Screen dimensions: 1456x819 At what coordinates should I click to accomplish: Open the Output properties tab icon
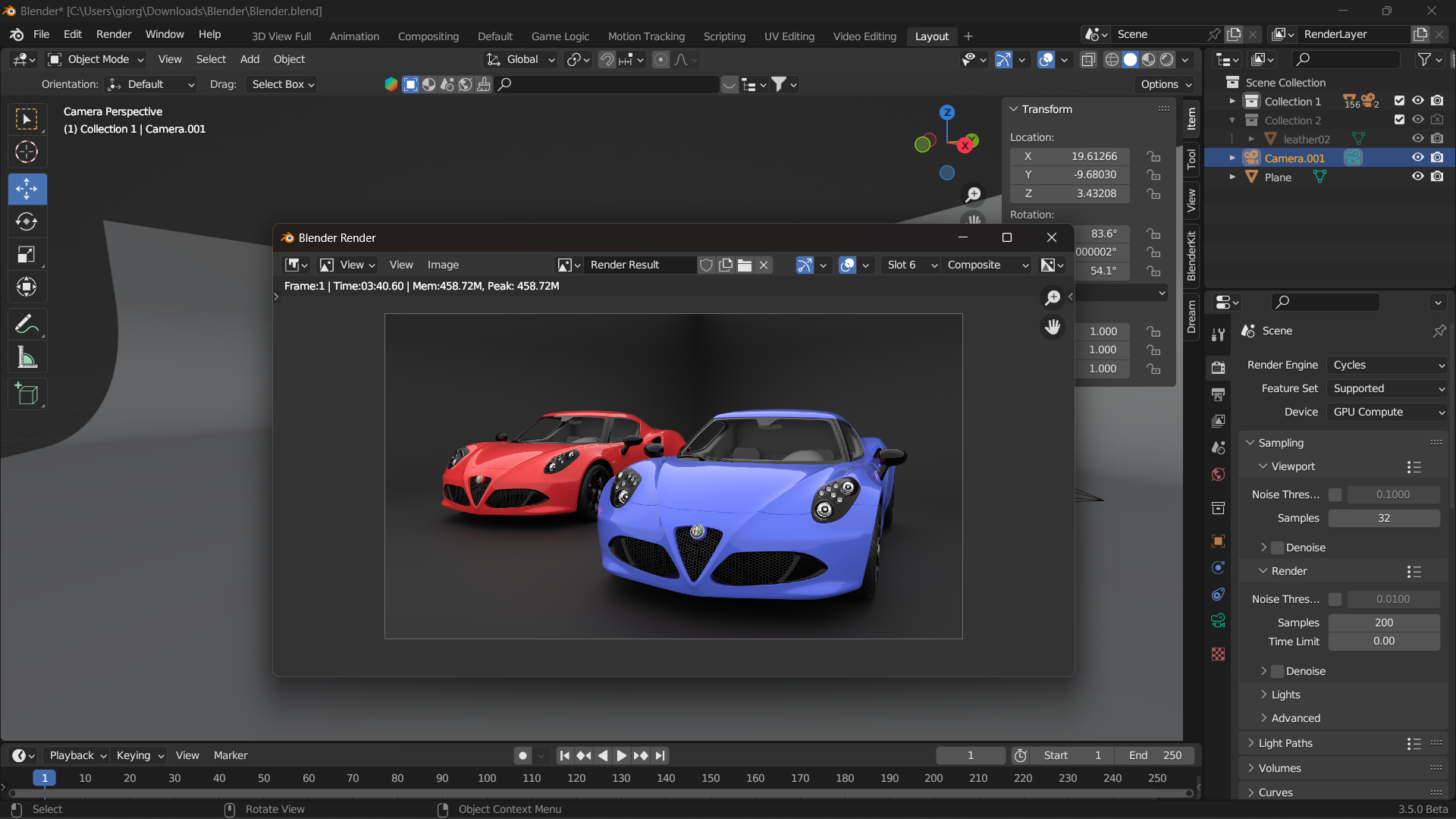pos(1218,394)
